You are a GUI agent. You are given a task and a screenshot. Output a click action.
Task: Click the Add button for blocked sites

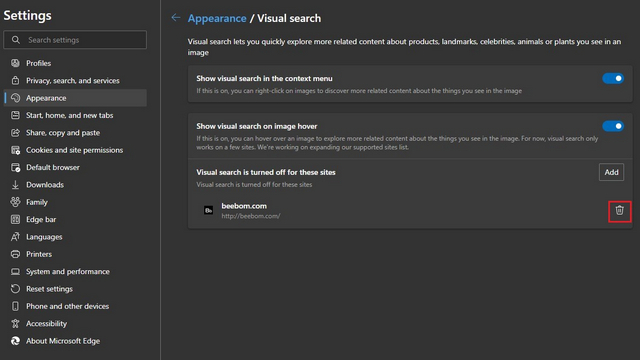pos(611,172)
